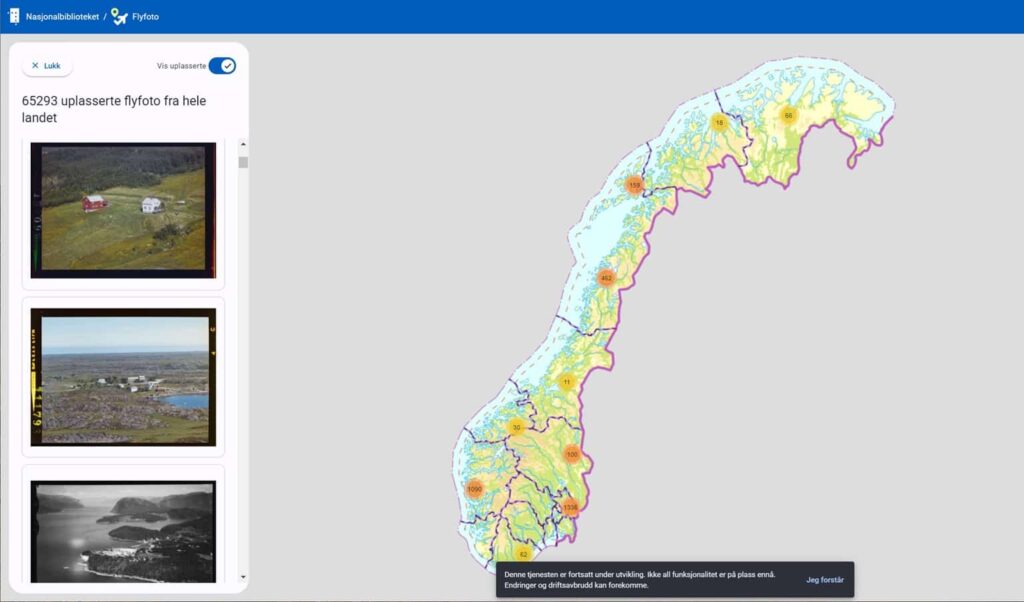Viewport: 1024px width, 602px height.
Task: Dismiss notice by clicking Jeg forstår
Action: point(825,580)
